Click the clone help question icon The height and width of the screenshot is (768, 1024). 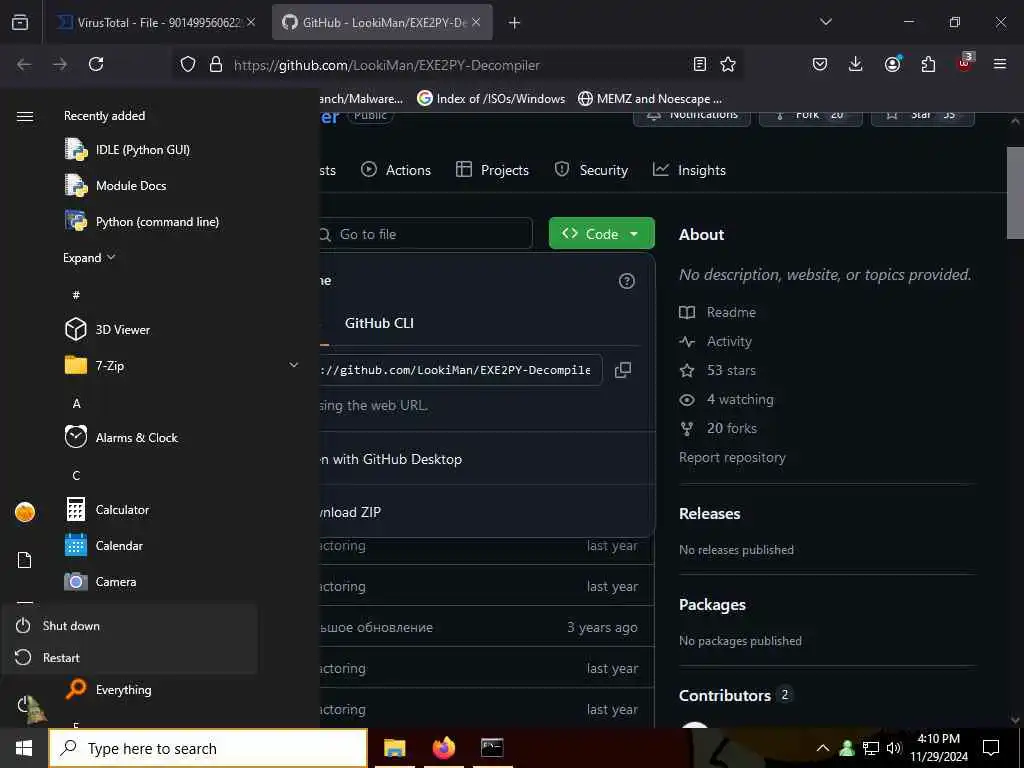pos(626,281)
